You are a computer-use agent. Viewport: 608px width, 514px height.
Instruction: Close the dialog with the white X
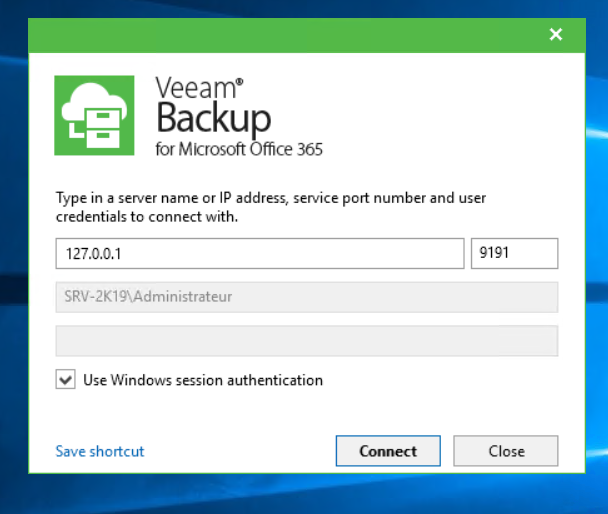coord(556,34)
